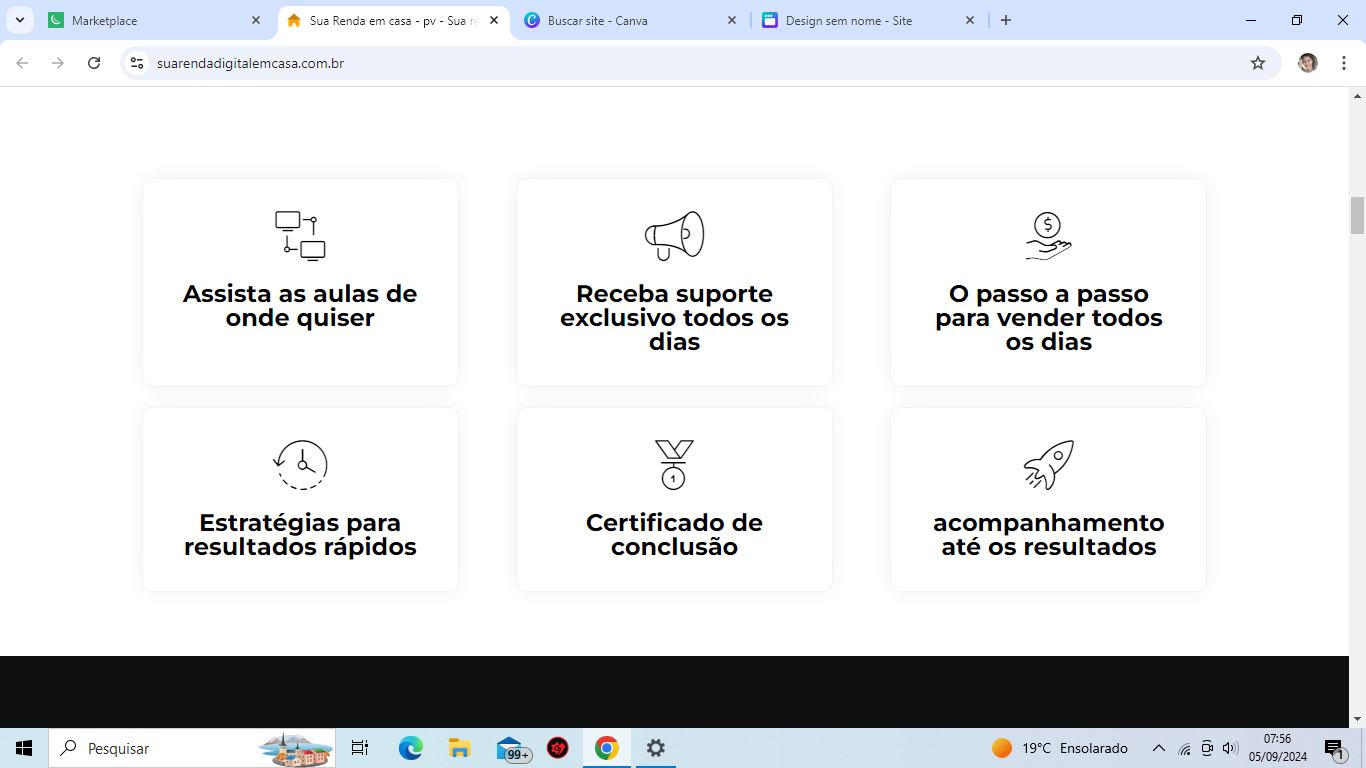Open a new browser tab
The width and height of the screenshot is (1366, 768).
click(1006, 20)
